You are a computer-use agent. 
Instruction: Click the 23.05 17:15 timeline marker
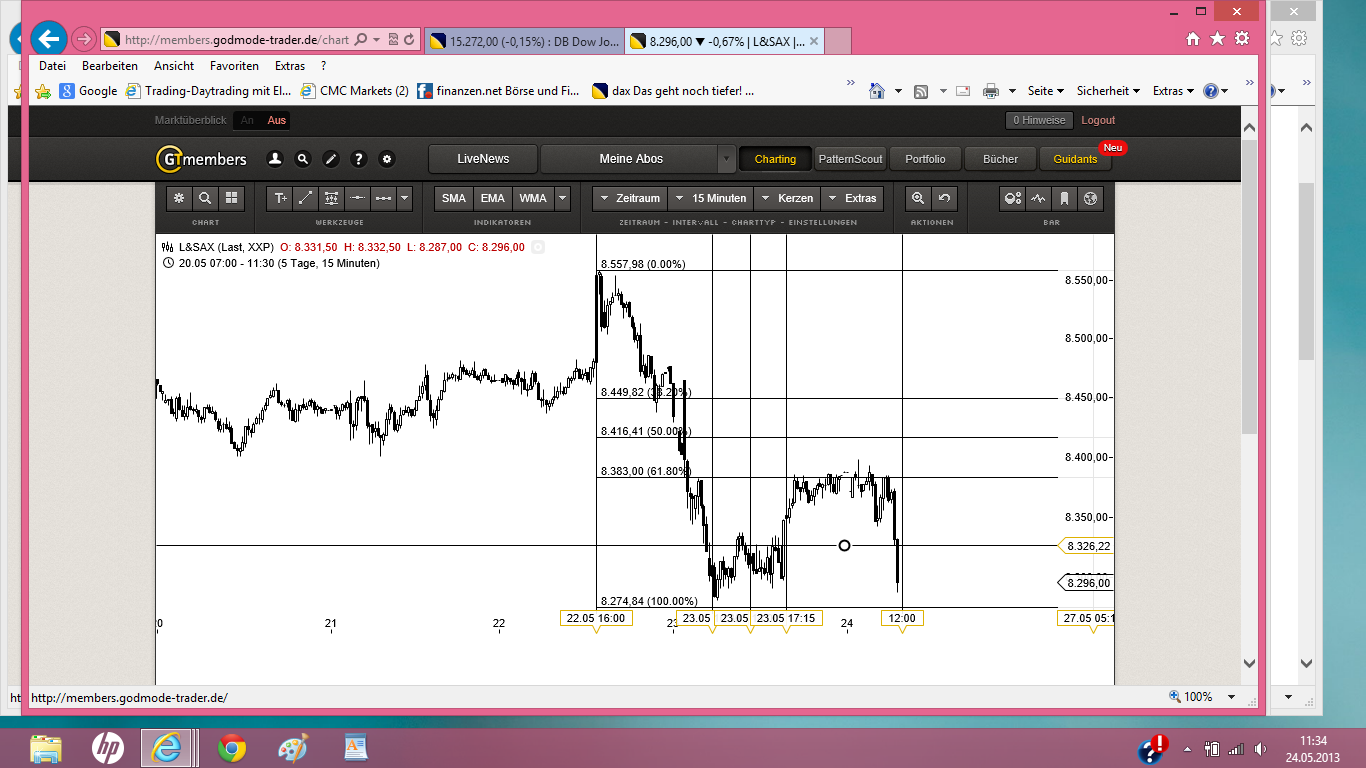pos(786,618)
